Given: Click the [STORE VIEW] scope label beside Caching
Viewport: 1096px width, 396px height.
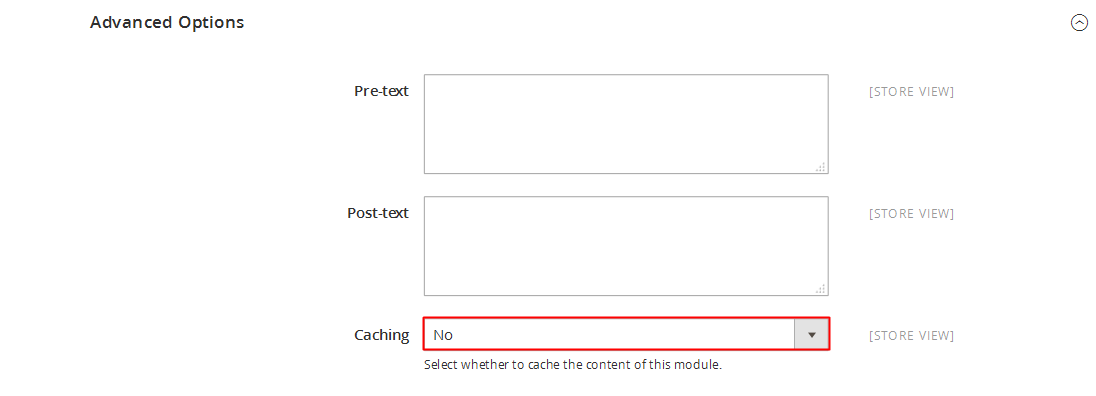Looking at the screenshot, I should [911, 335].
